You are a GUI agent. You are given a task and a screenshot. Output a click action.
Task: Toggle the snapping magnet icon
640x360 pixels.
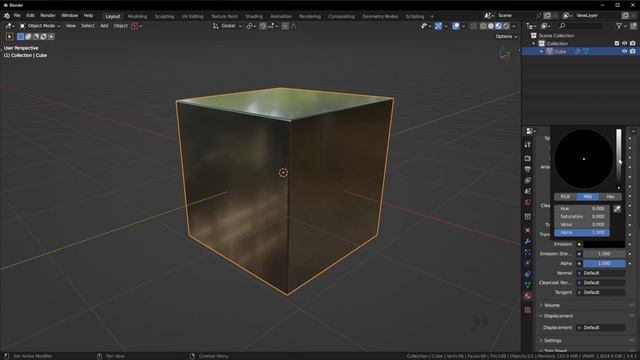coord(263,26)
